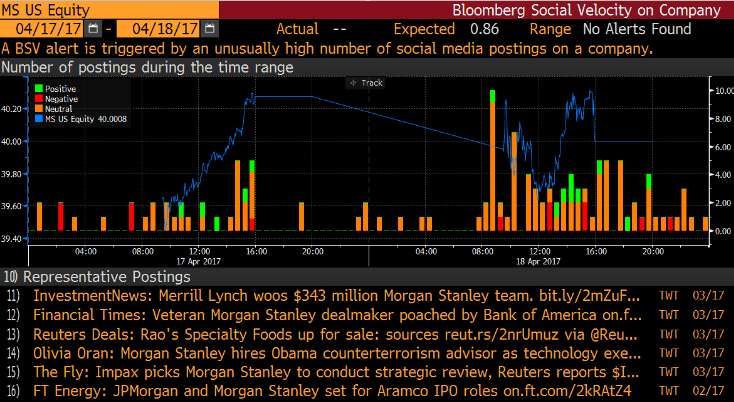Click the 40.20 price axis label
The width and height of the screenshot is (734, 402).
(11, 109)
